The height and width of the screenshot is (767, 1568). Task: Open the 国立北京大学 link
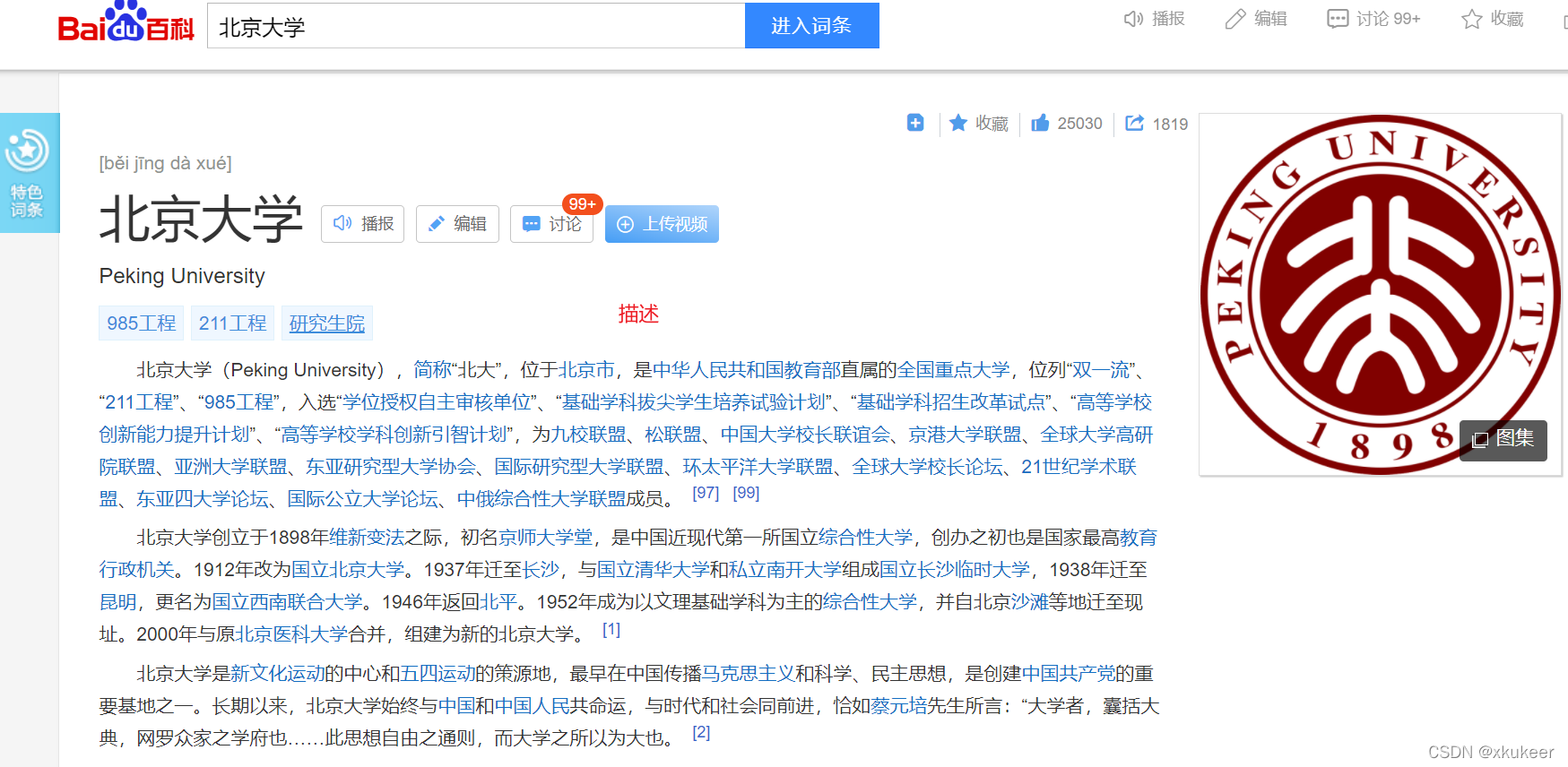pos(348,570)
